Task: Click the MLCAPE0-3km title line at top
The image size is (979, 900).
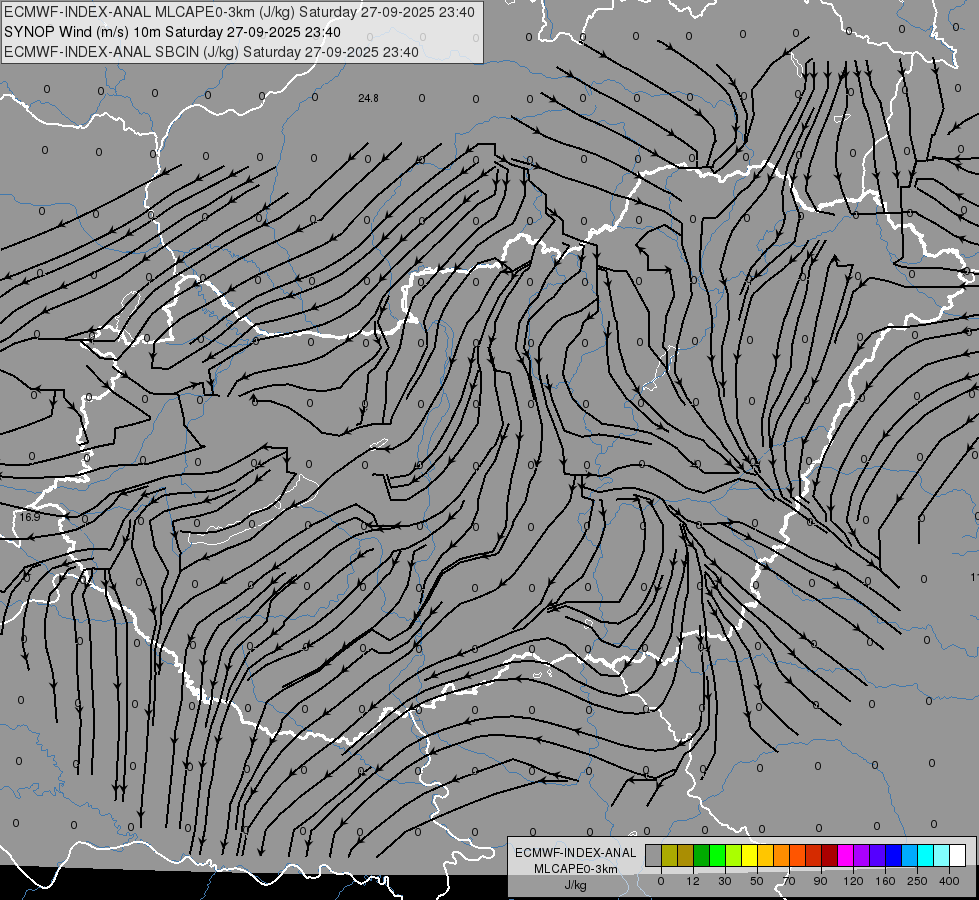Action: (x=239, y=12)
